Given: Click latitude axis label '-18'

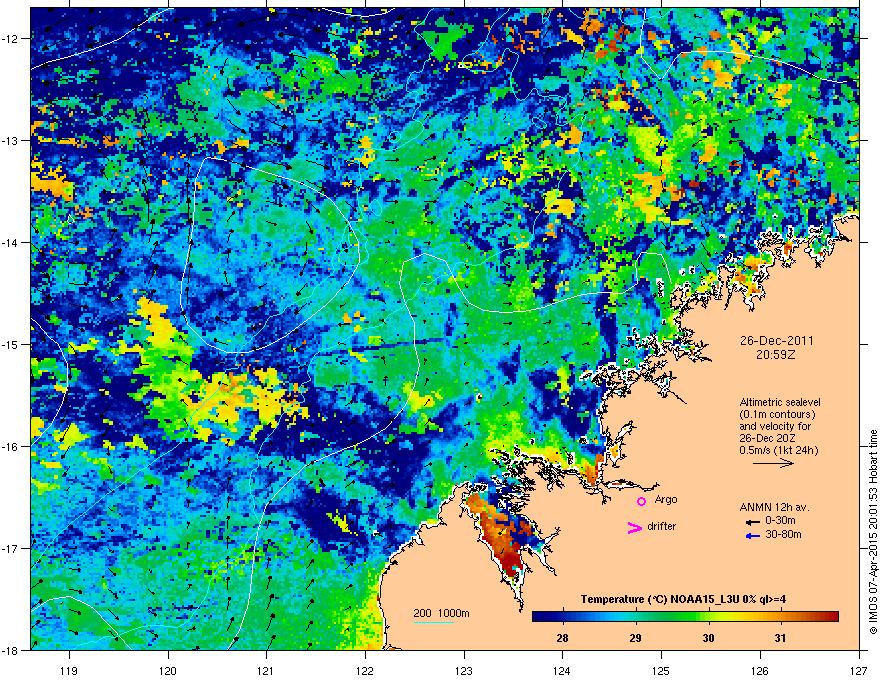Looking at the screenshot, I should 11,650.
